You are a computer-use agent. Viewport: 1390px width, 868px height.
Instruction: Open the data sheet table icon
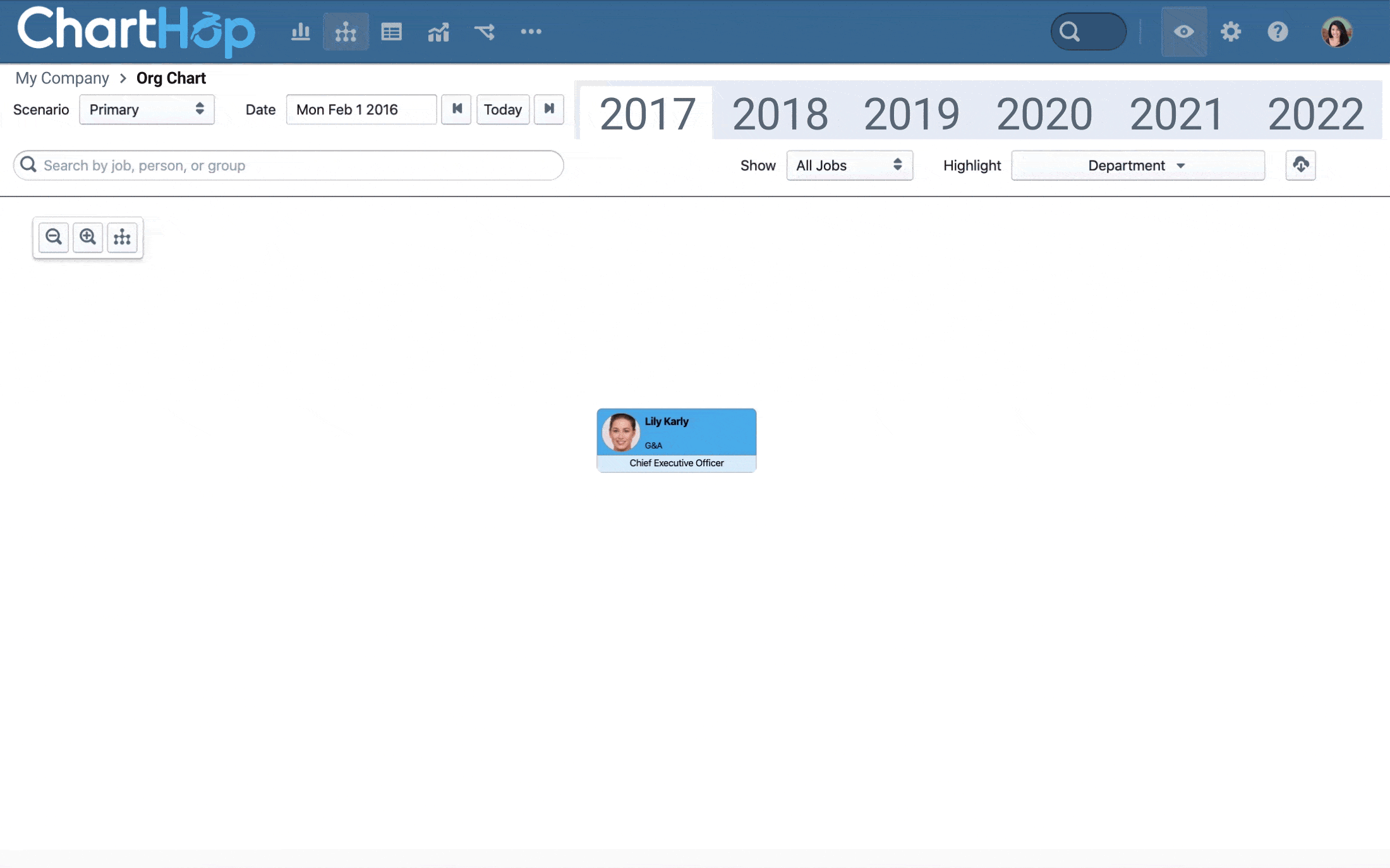click(x=391, y=31)
